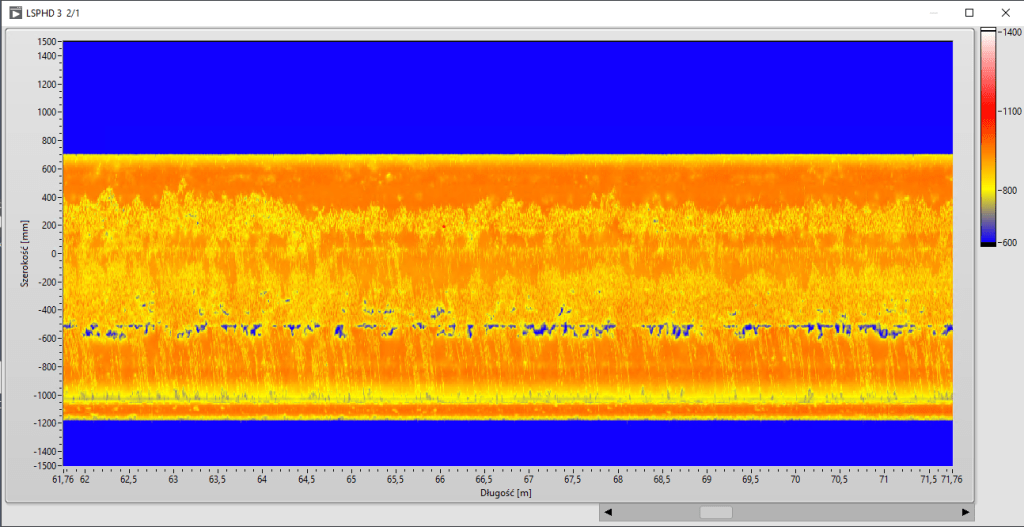
Task: Click the 61,76 x-axis start value
Action: (63, 479)
